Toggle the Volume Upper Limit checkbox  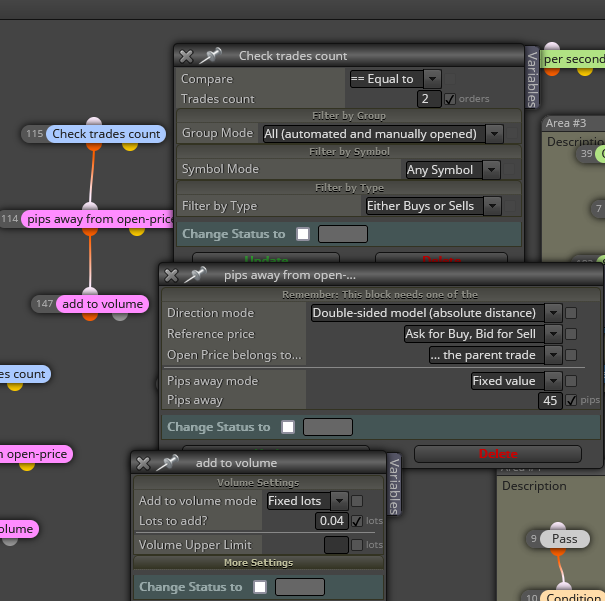click(x=357, y=545)
